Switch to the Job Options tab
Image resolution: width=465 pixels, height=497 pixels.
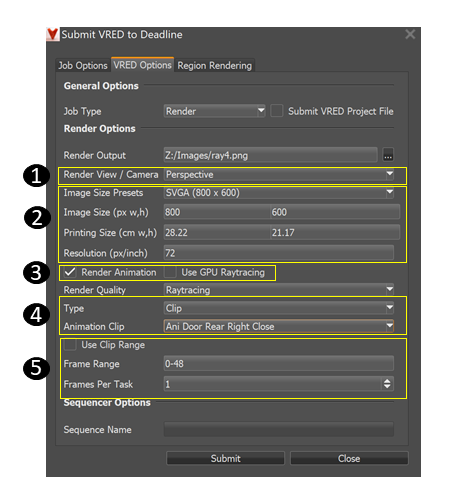(83, 65)
